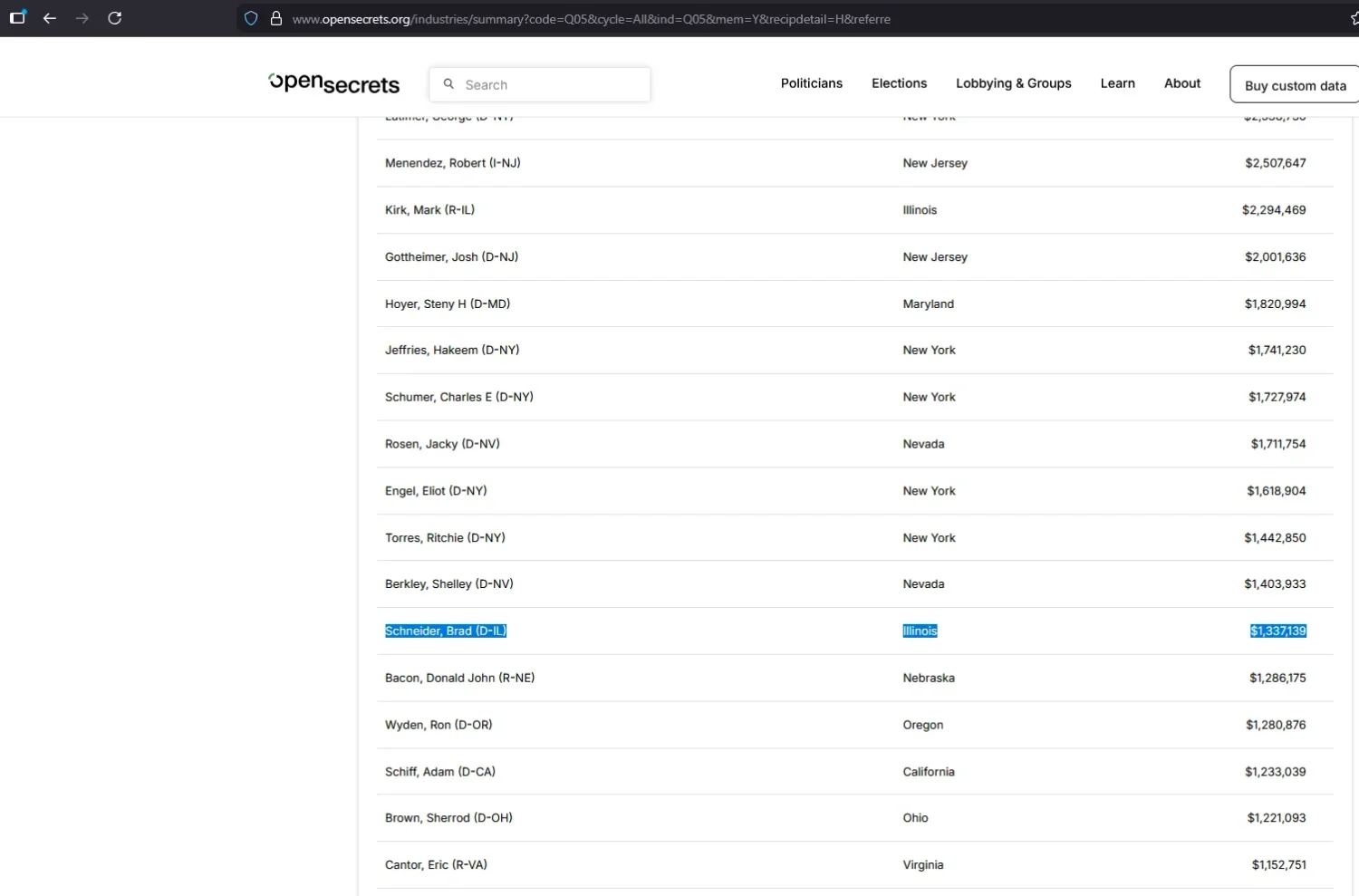This screenshot has height=896, width=1359.
Task: Click Virginia in the Cantor row
Action: [x=923, y=865]
